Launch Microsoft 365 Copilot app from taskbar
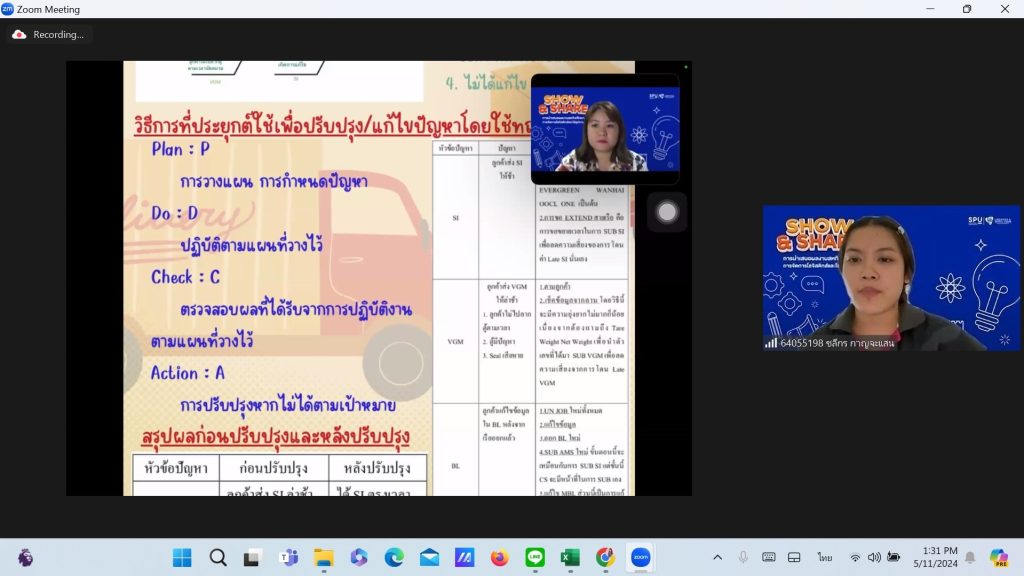Screen dimensions: 1024x576 (x=359, y=558)
